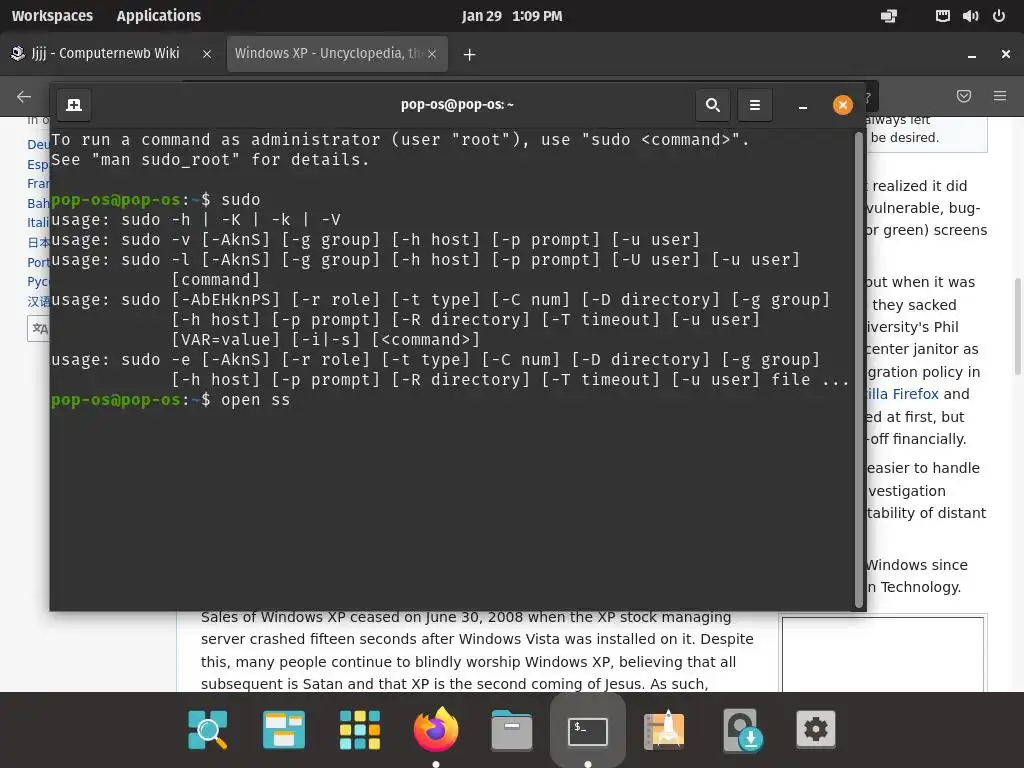Click the Terminal icon in dock

[x=588, y=731]
